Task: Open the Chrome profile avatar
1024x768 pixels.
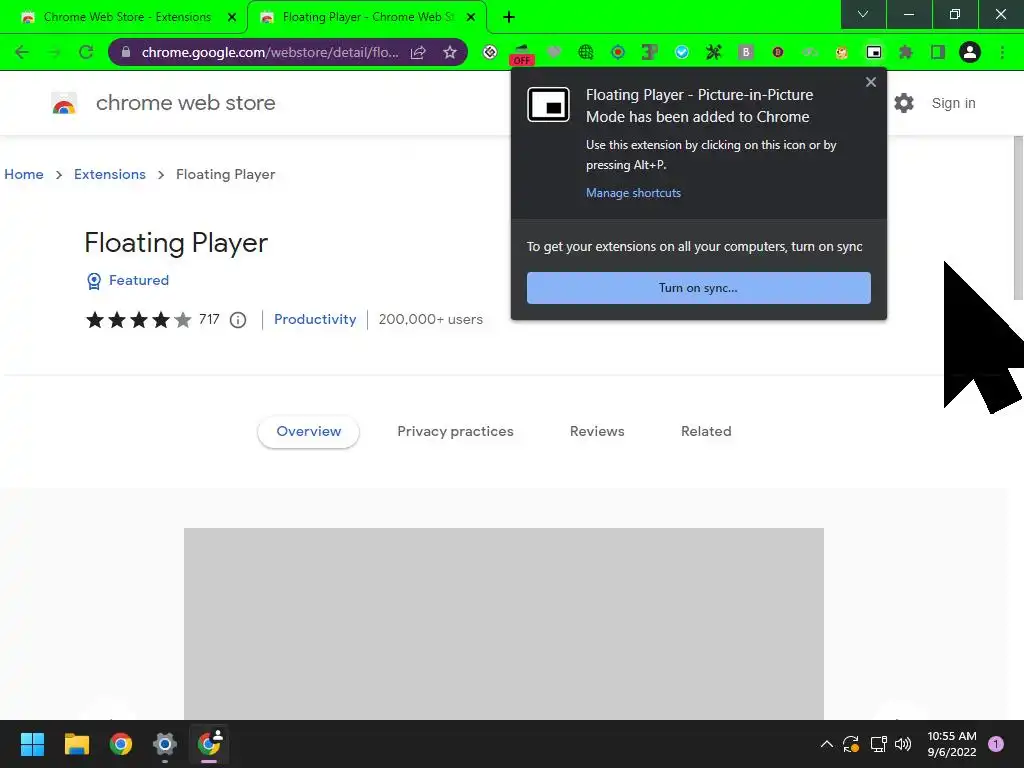Action: pos(970,52)
